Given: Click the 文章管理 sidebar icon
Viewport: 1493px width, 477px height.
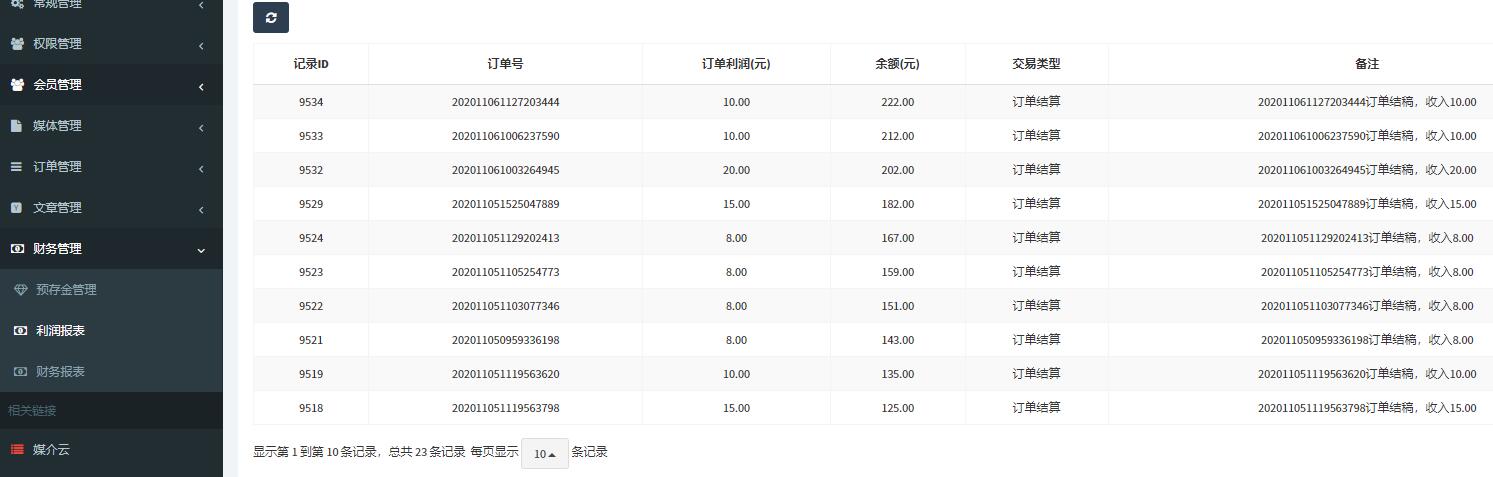Looking at the screenshot, I should (x=16, y=208).
